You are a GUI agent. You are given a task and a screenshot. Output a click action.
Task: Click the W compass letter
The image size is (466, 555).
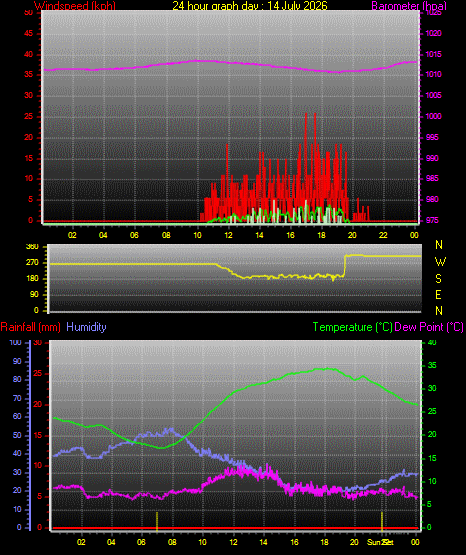(440, 262)
